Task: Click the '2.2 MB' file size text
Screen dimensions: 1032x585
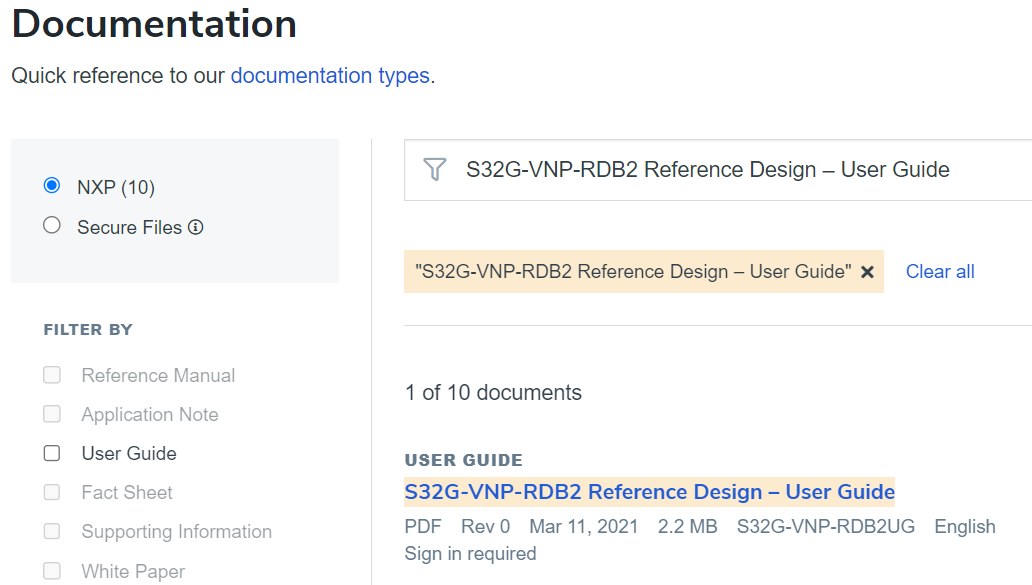Action: pos(688,526)
